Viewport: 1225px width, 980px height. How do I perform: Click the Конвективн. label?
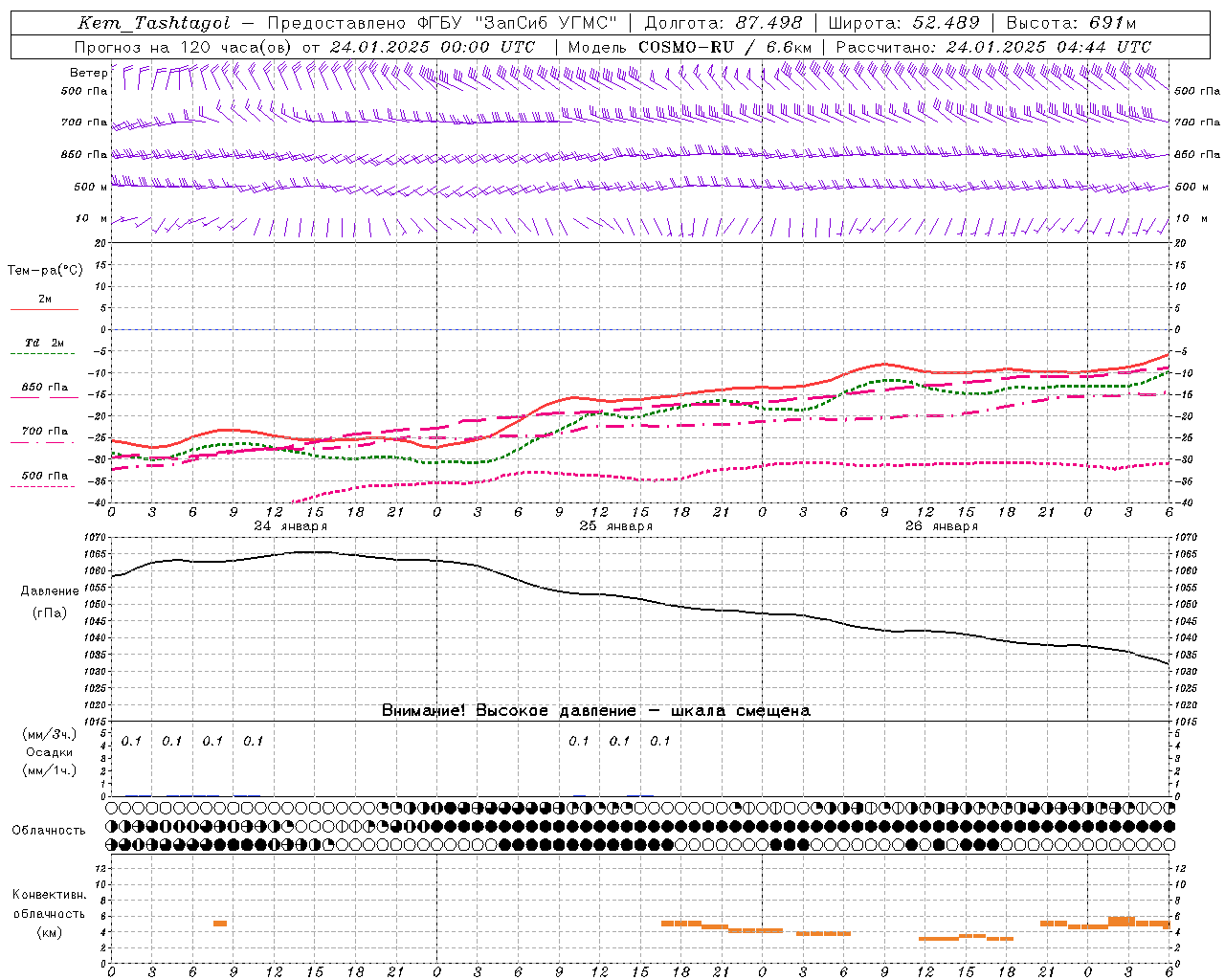[x=49, y=896]
